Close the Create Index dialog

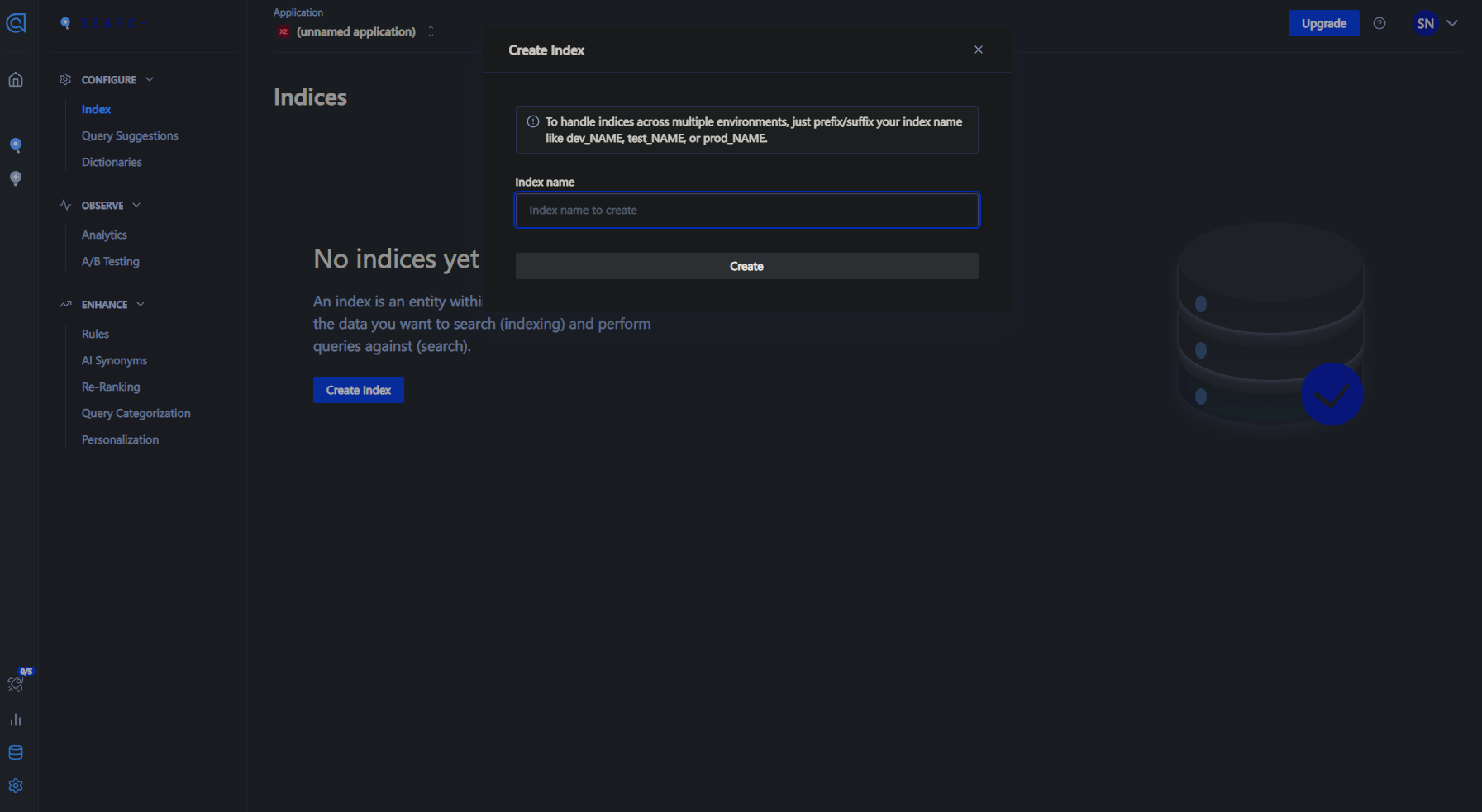pyautogui.click(x=978, y=50)
